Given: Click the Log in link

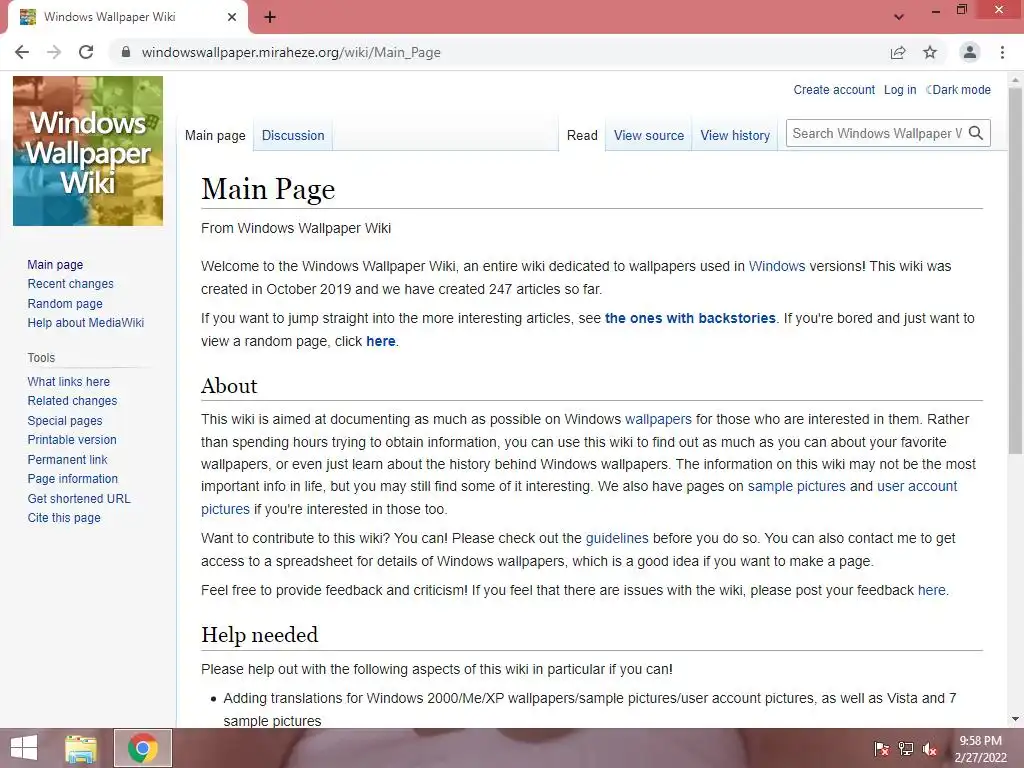Looking at the screenshot, I should click(900, 90).
